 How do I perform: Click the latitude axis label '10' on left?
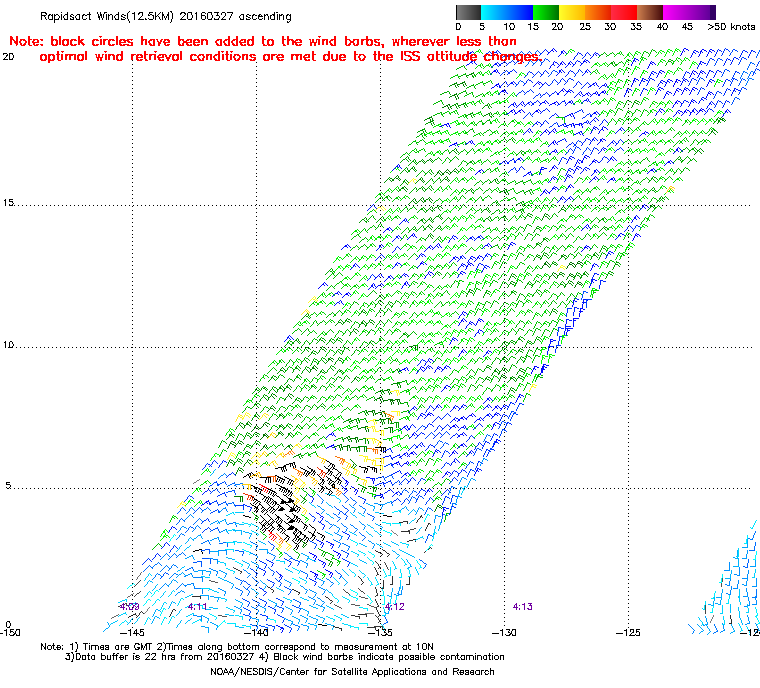coord(8,345)
